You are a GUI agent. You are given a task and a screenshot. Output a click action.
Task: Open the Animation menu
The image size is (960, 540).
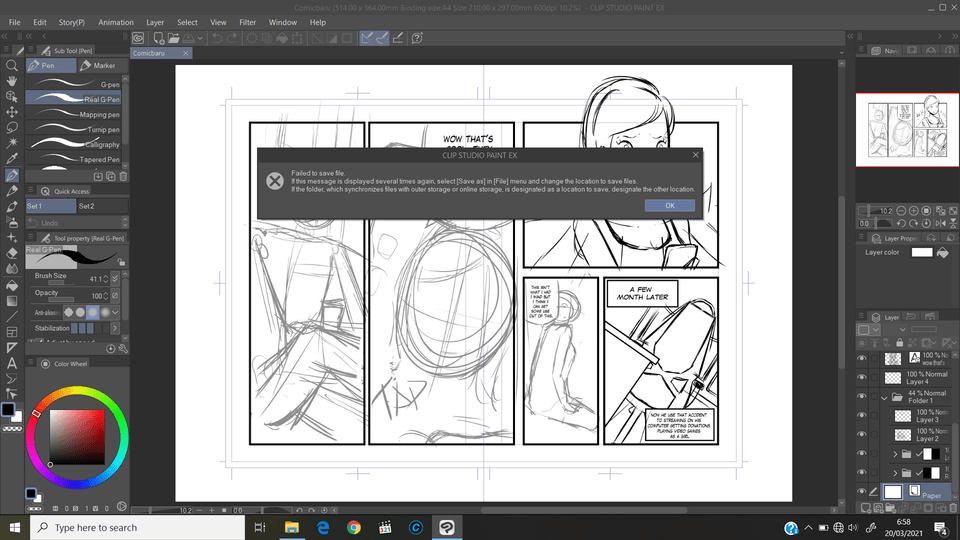tap(116, 22)
